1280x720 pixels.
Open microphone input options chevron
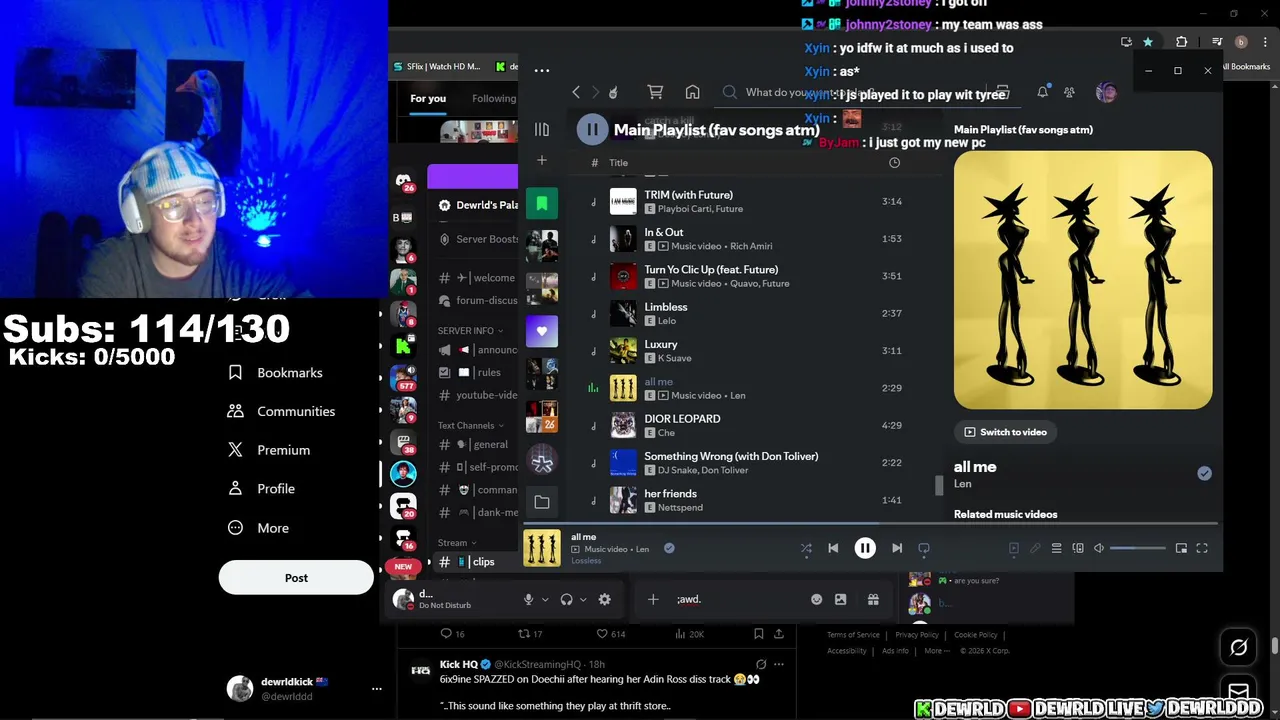coord(545,600)
